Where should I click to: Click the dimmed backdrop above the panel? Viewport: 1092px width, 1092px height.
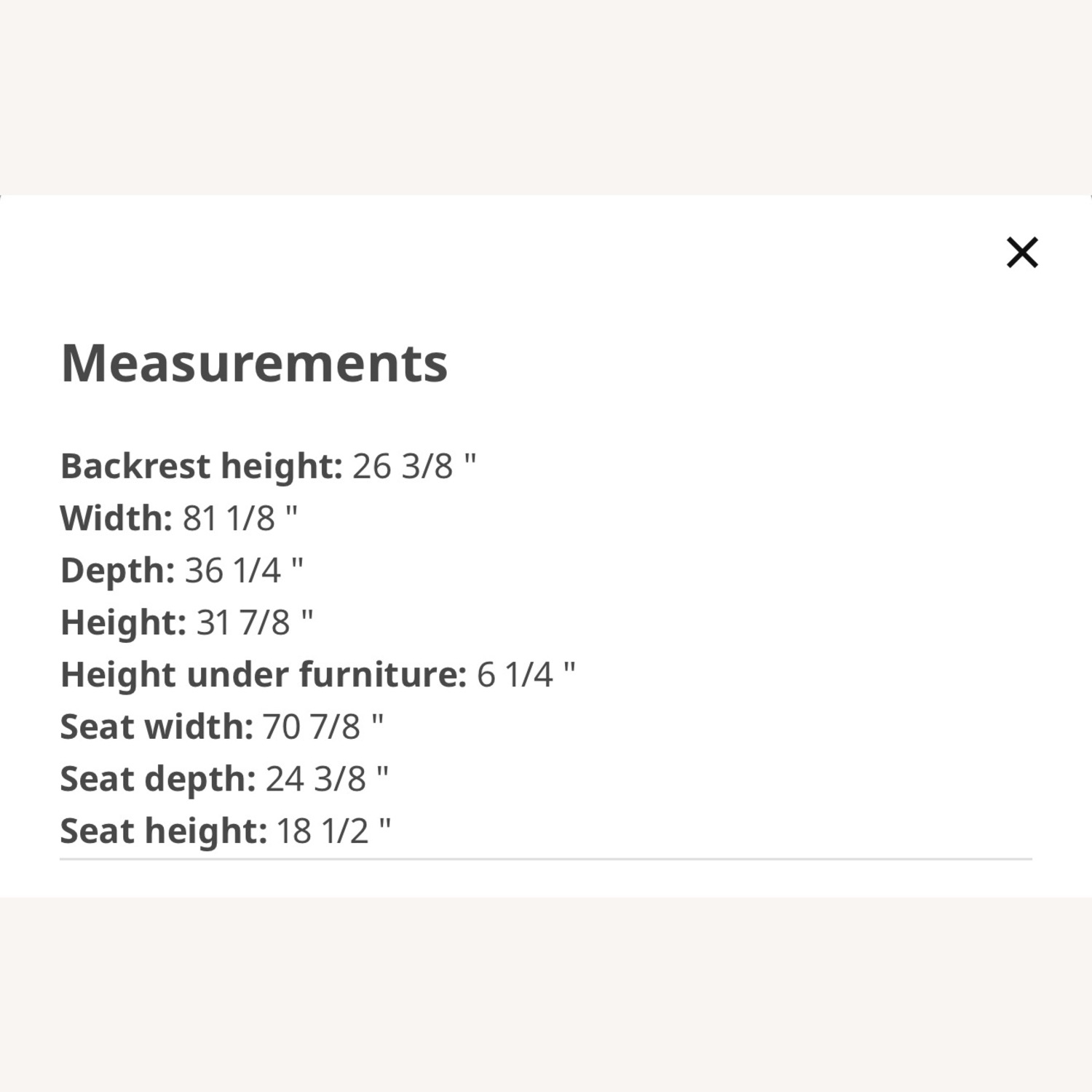pos(546,95)
